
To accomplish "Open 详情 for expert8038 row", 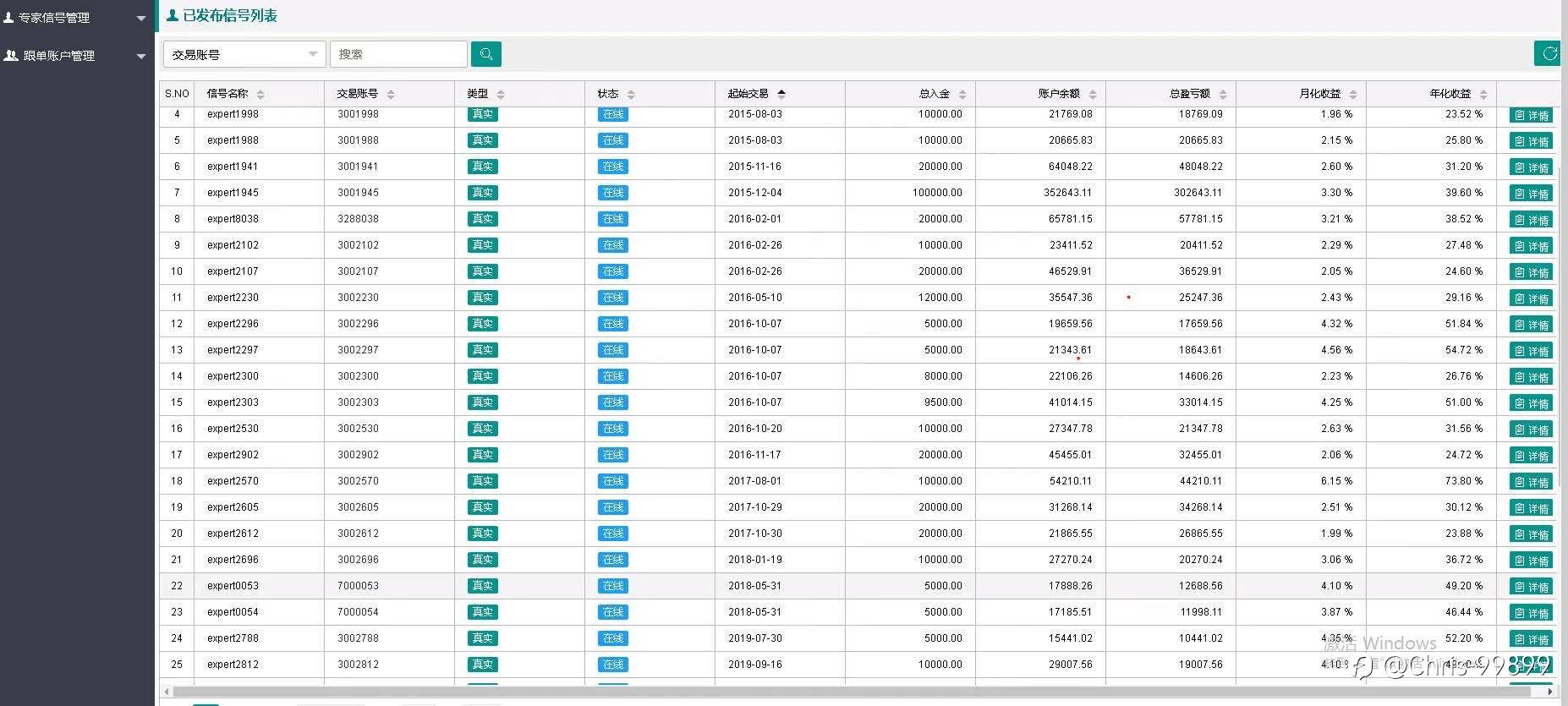I will [x=1531, y=220].
